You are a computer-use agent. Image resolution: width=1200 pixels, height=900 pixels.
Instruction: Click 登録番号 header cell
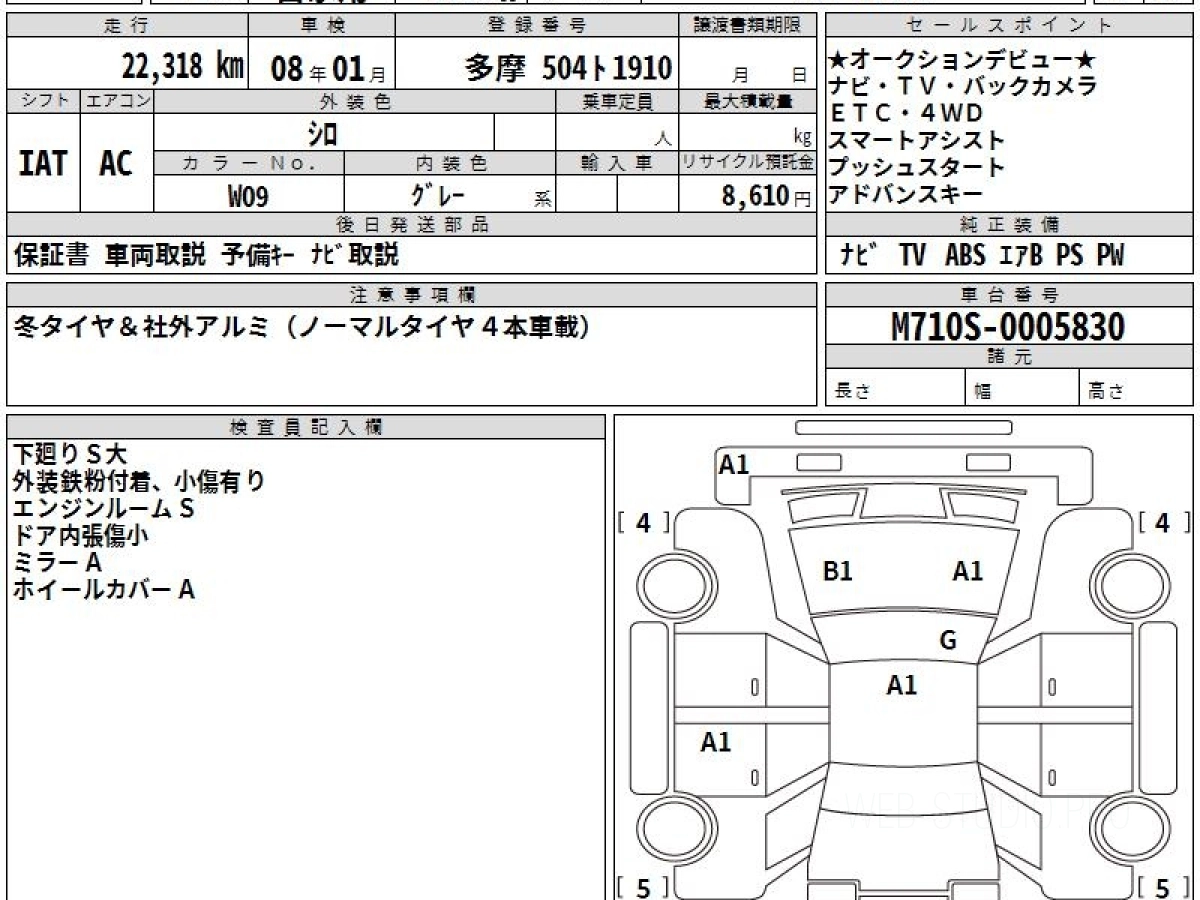click(x=537, y=25)
